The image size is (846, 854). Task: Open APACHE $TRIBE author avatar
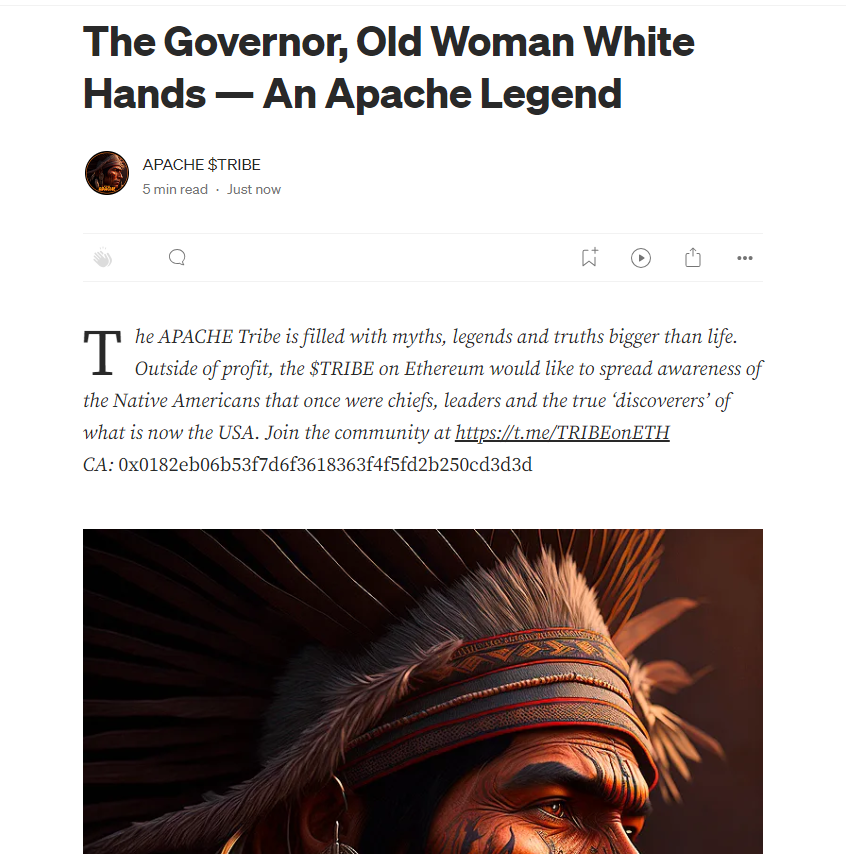pos(107,173)
